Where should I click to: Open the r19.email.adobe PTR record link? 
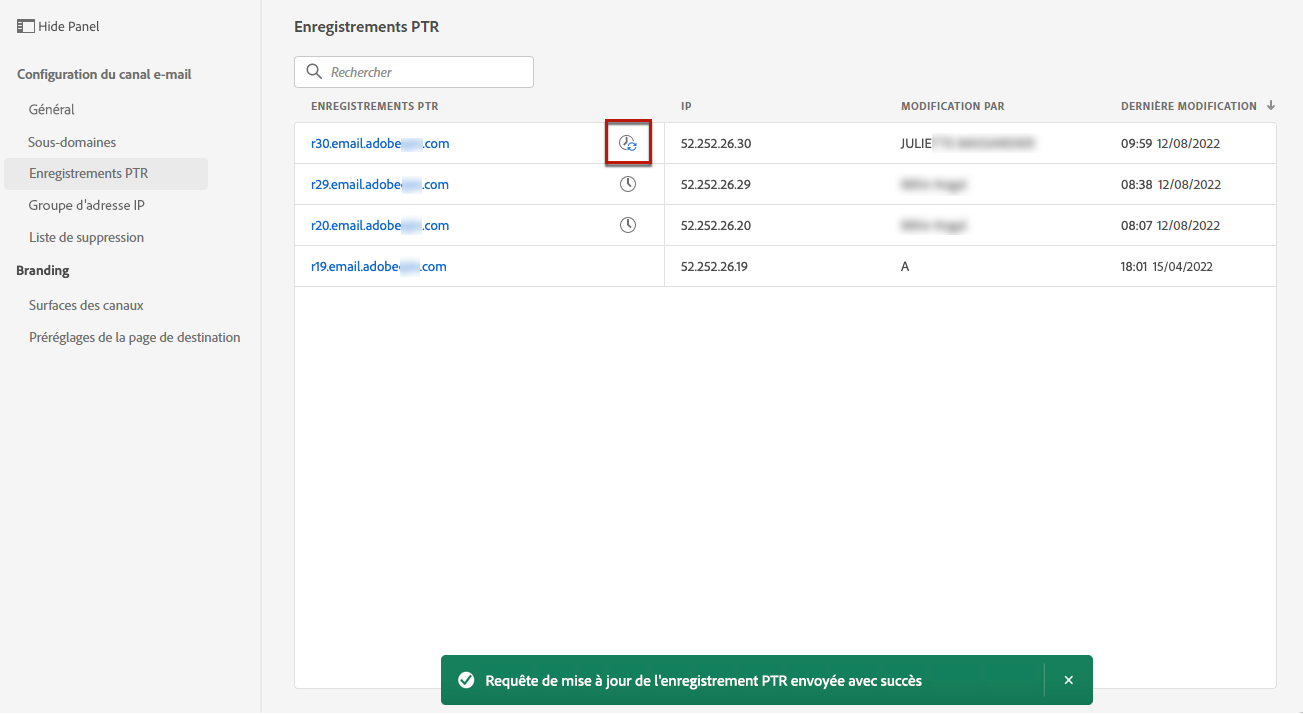[x=379, y=266]
